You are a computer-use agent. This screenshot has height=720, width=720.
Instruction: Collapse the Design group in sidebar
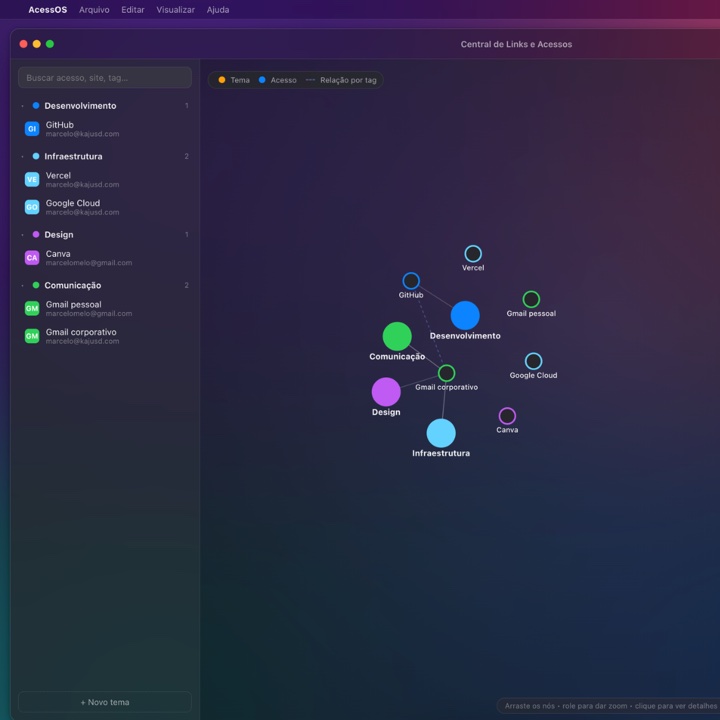[x=22, y=235]
